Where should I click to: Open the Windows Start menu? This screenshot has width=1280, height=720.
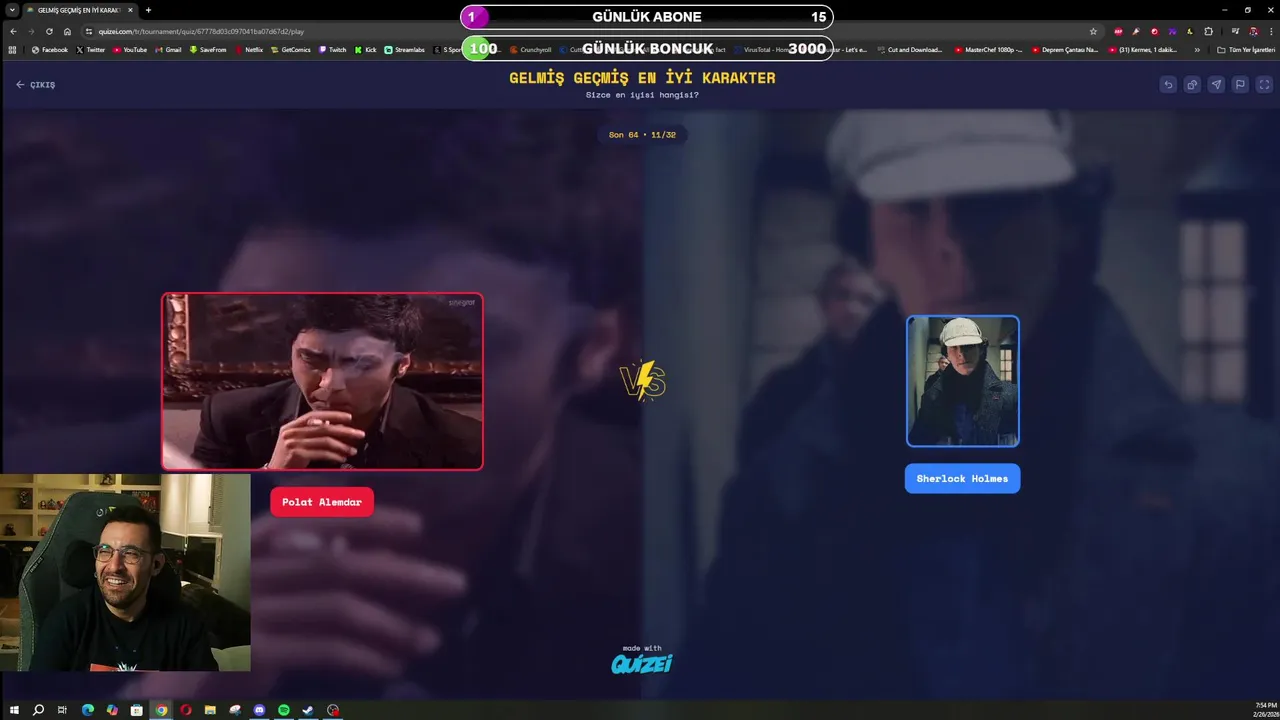[x=14, y=710]
